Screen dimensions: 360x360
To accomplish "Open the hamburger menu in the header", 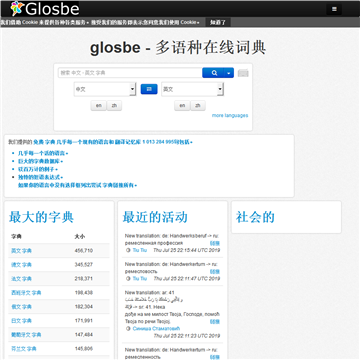I will click(334, 9).
